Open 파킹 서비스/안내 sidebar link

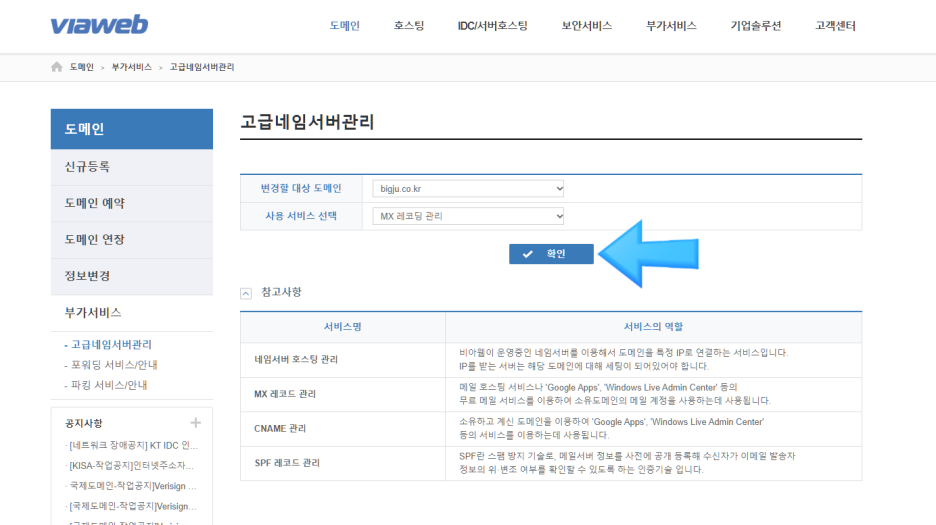coord(109,385)
